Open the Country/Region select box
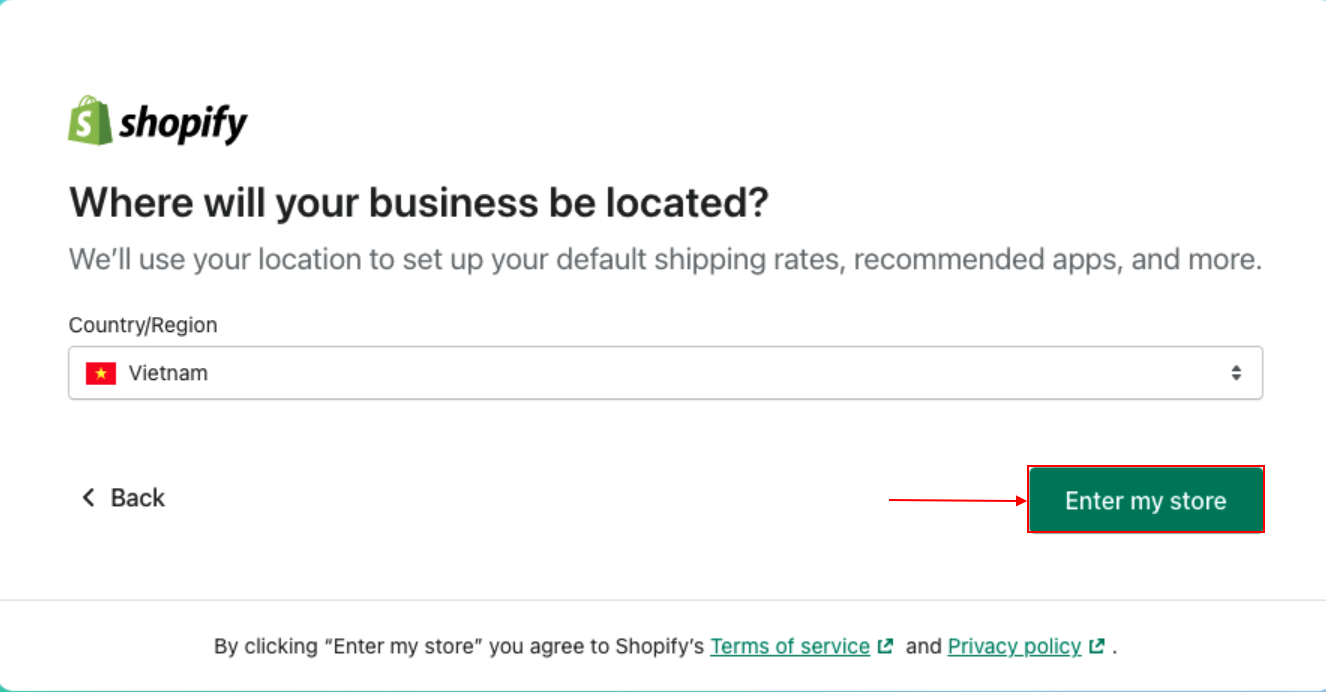 [665, 373]
